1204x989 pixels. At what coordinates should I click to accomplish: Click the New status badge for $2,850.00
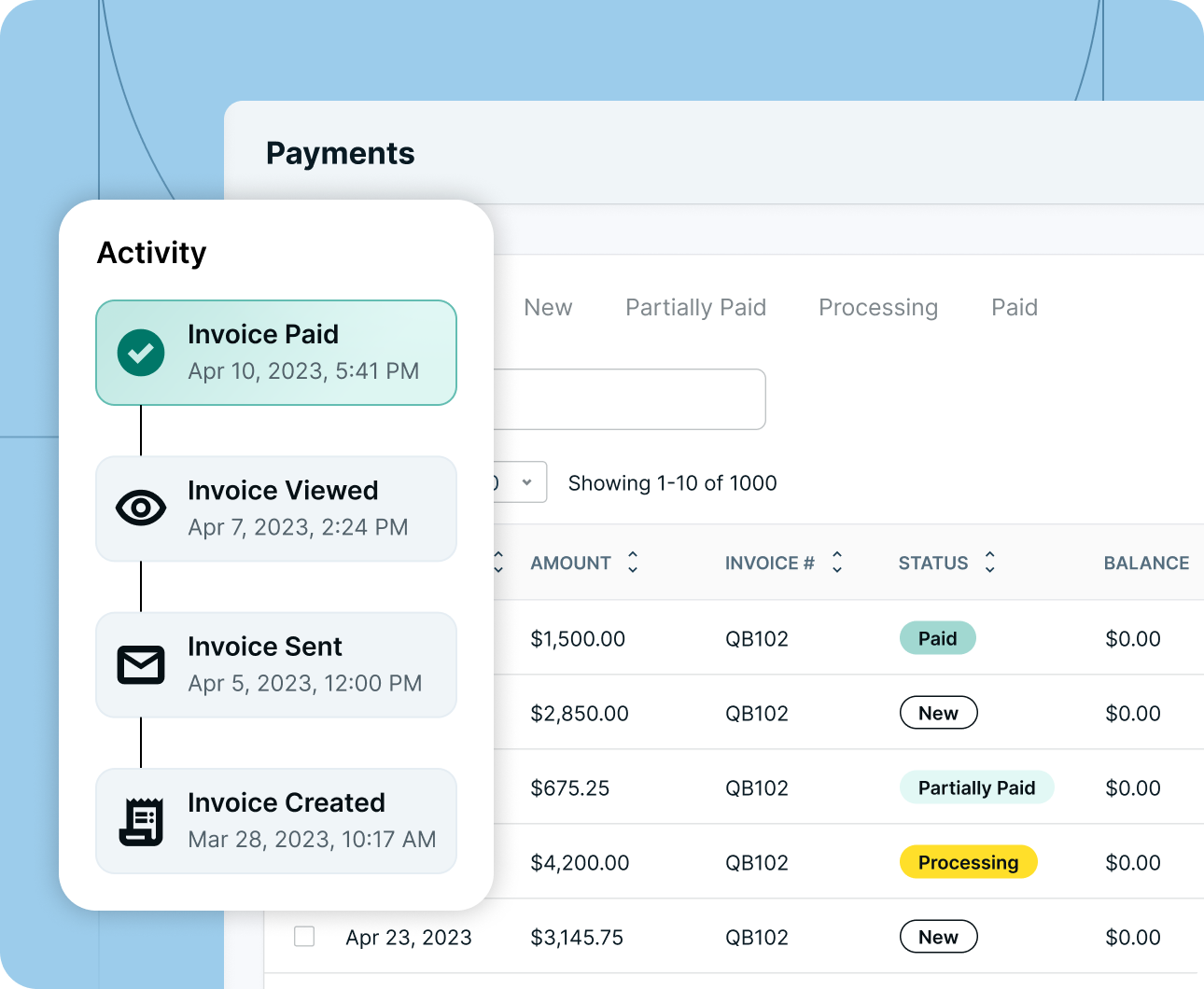(938, 713)
